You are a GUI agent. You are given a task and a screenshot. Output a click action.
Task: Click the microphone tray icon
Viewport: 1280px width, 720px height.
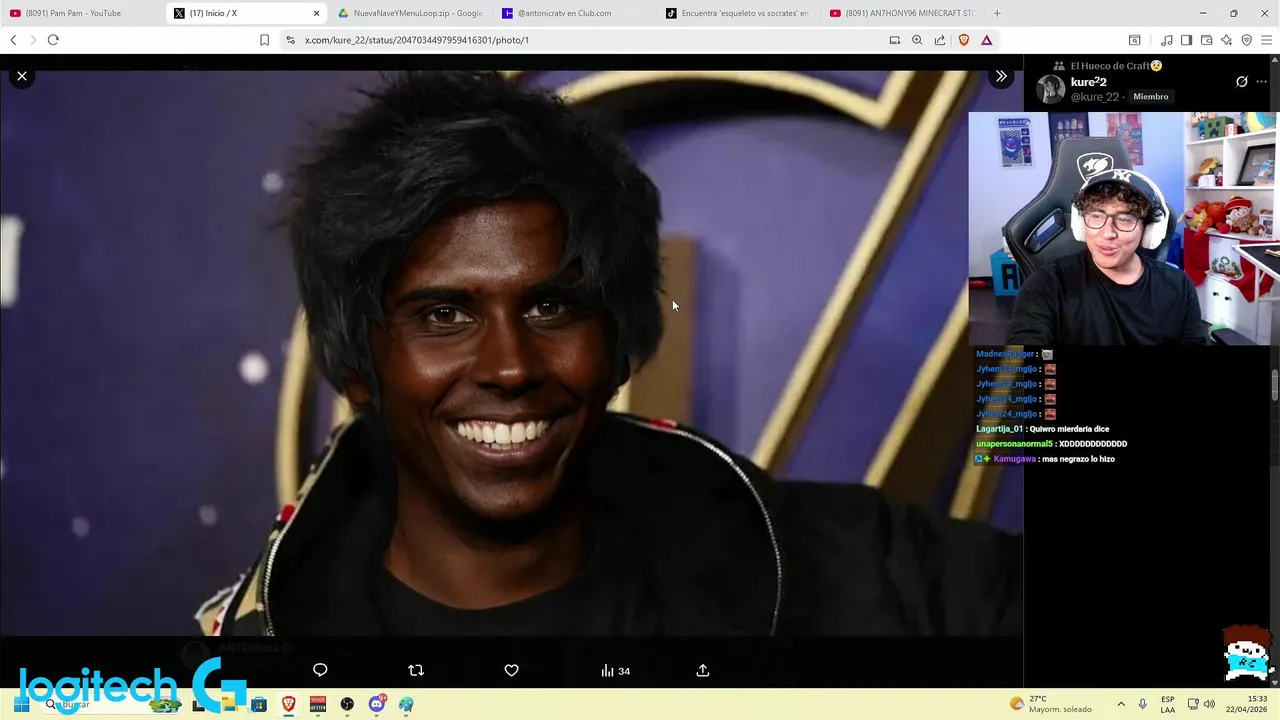coord(1142,704)
